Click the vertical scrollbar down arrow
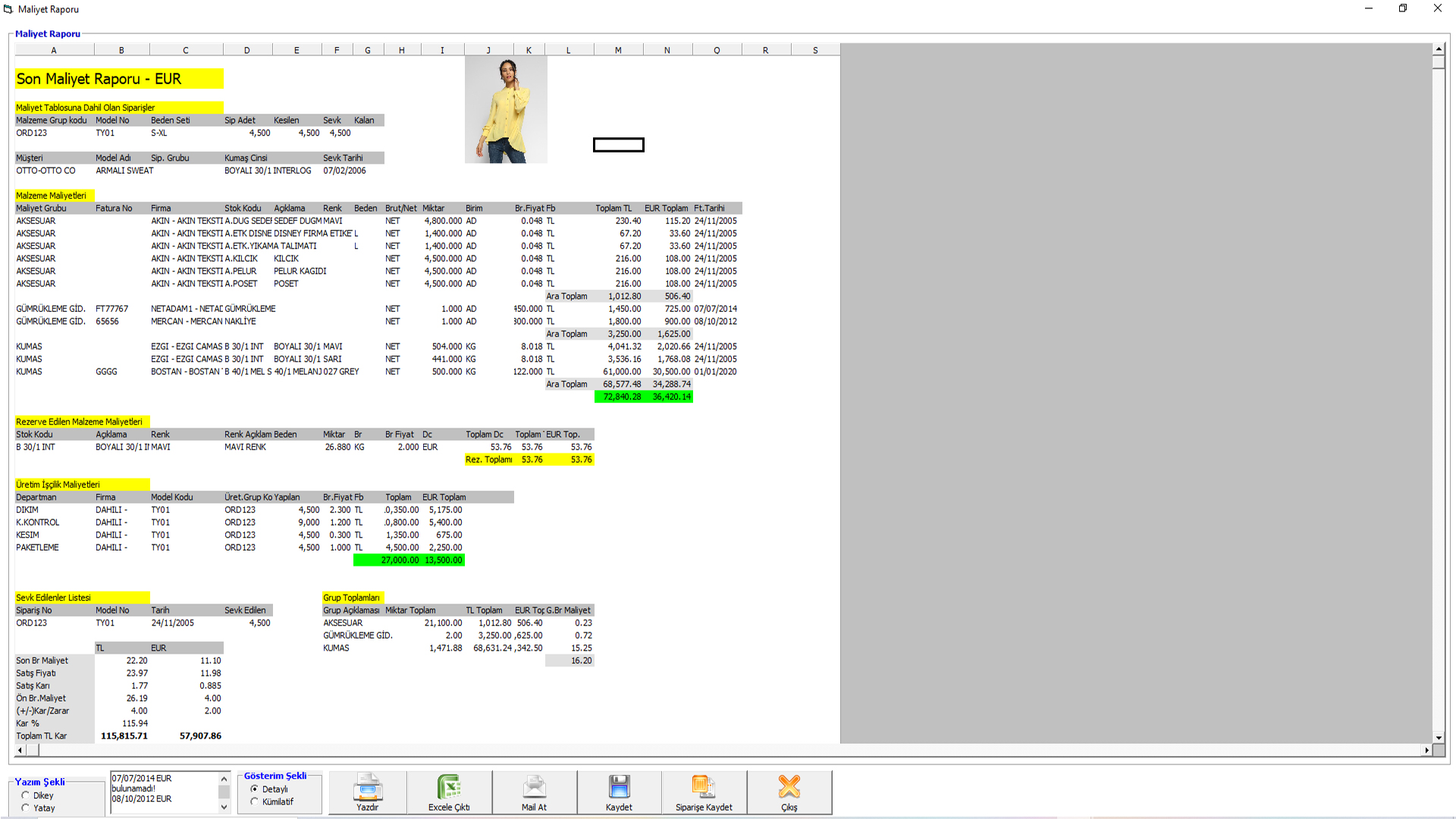The image size is (1456, 819). [x=1439, y=737]
